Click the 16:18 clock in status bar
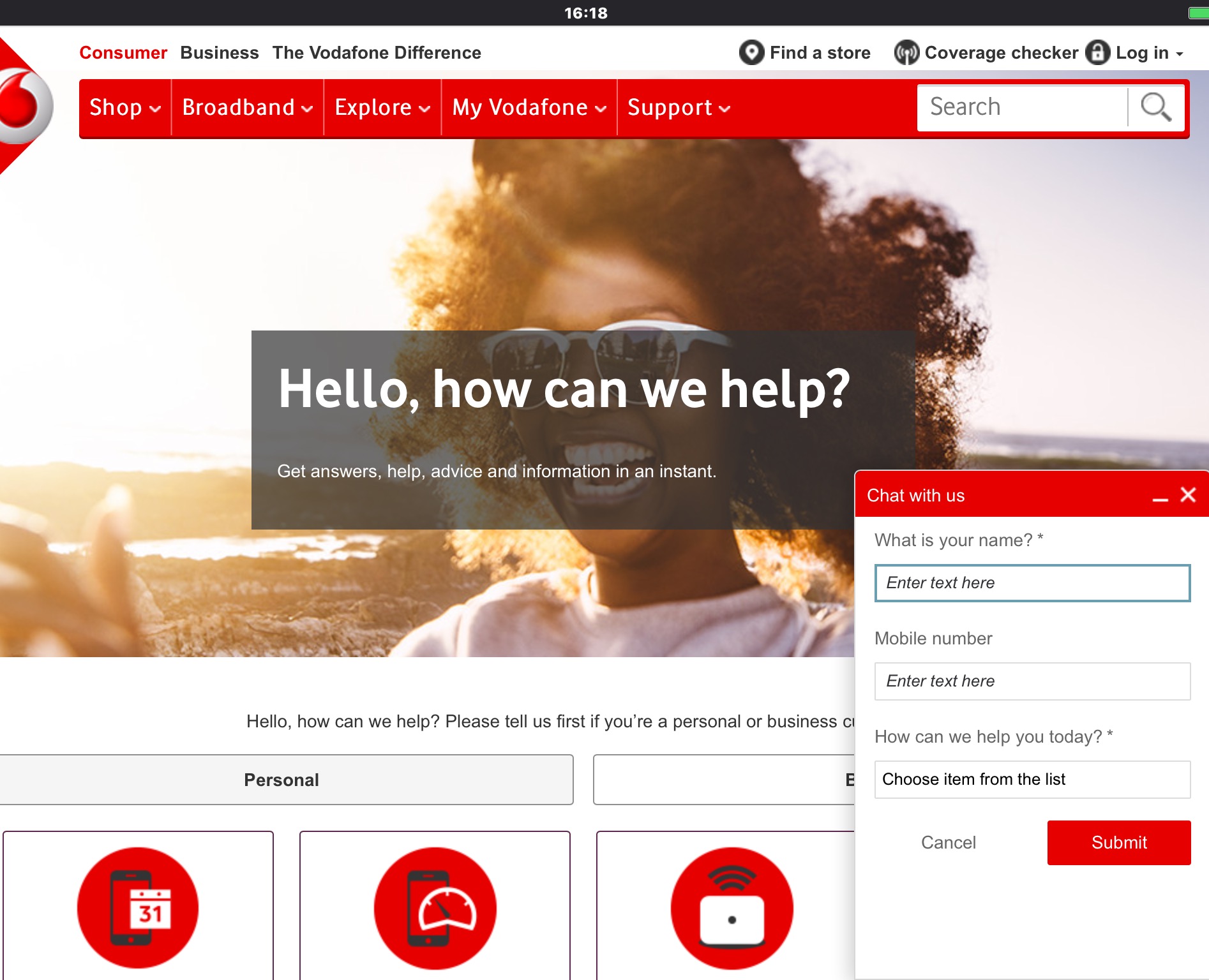Image resolution: width=1209 pixels, height=980 pixels. click(585, 13)
